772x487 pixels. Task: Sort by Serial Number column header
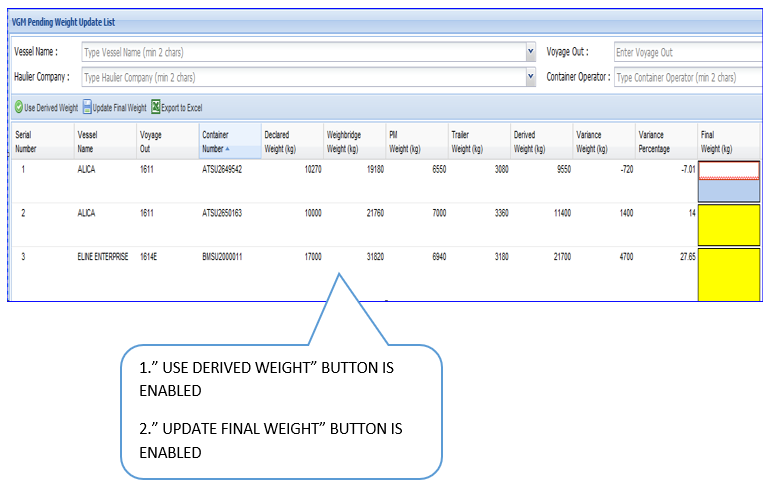[x=42, y=141]
